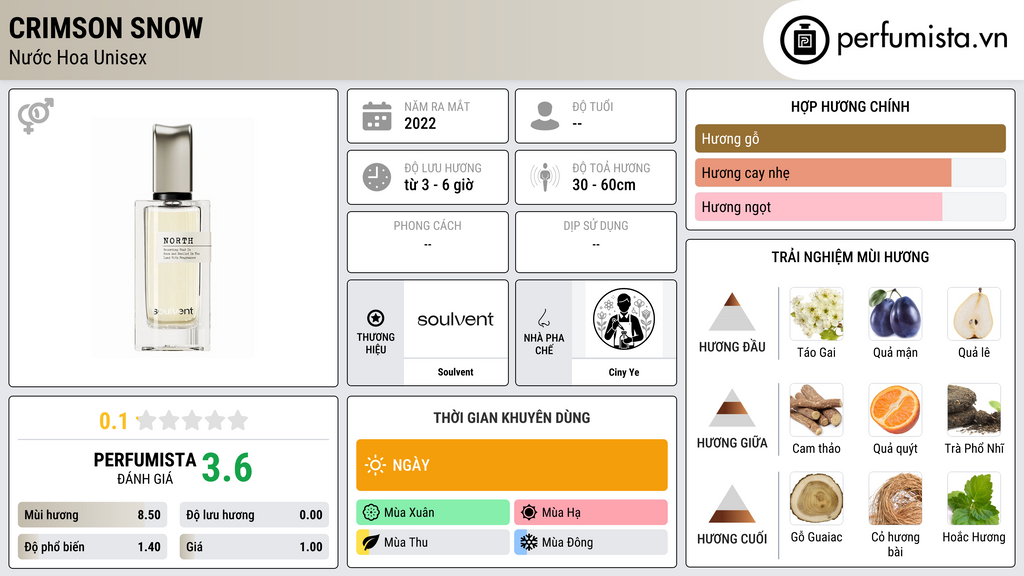The height and width of the screenshot is (576, 1024).
Task: Click the nose icon above Nhà pha chế
Action: tap(543, 318)
